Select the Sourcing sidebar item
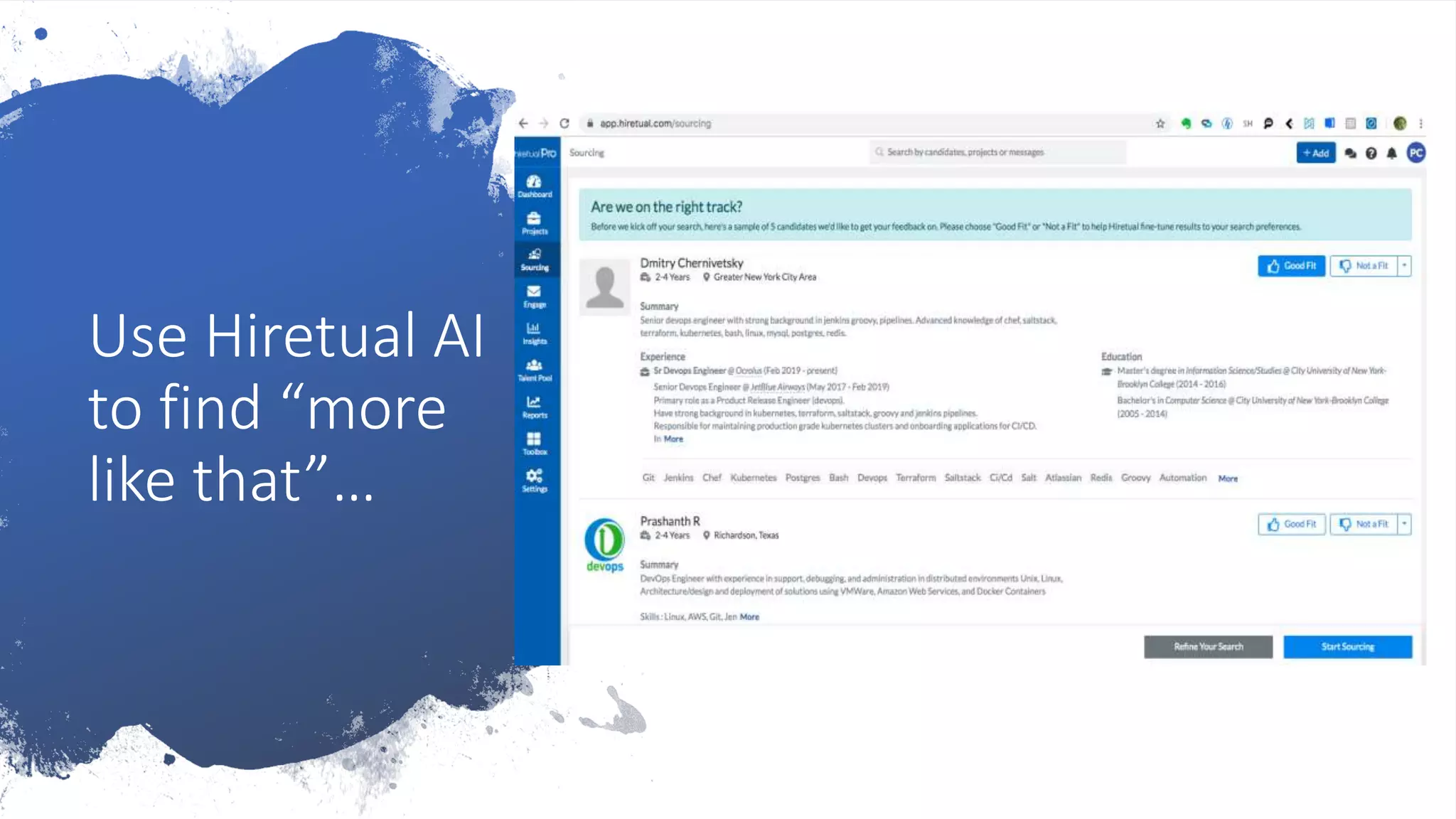 point(535,260)
